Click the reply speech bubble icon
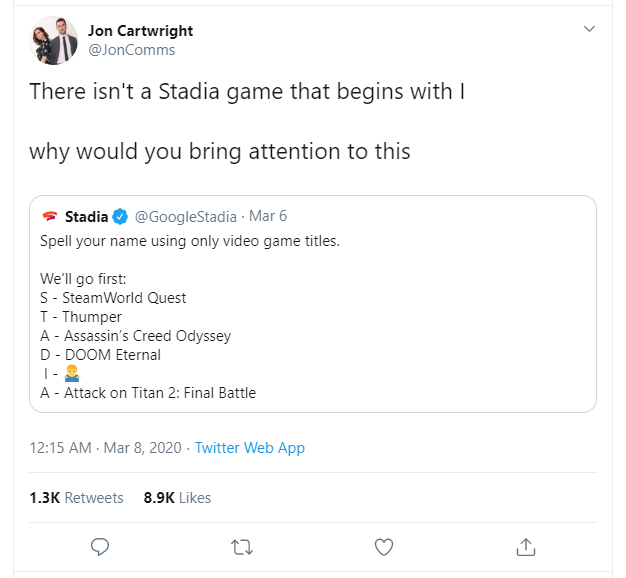Viewport: 626px width, 578px height. click(x=99, y=546)
